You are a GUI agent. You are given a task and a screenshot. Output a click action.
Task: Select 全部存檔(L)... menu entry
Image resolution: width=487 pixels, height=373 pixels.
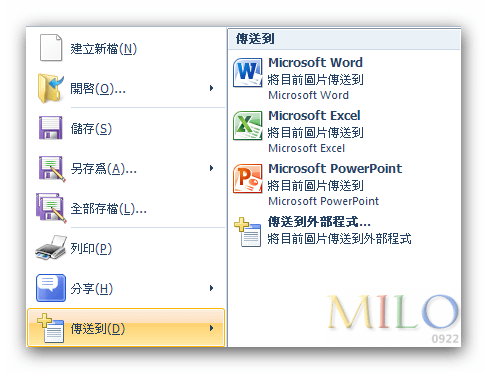[x=126, y=208]
